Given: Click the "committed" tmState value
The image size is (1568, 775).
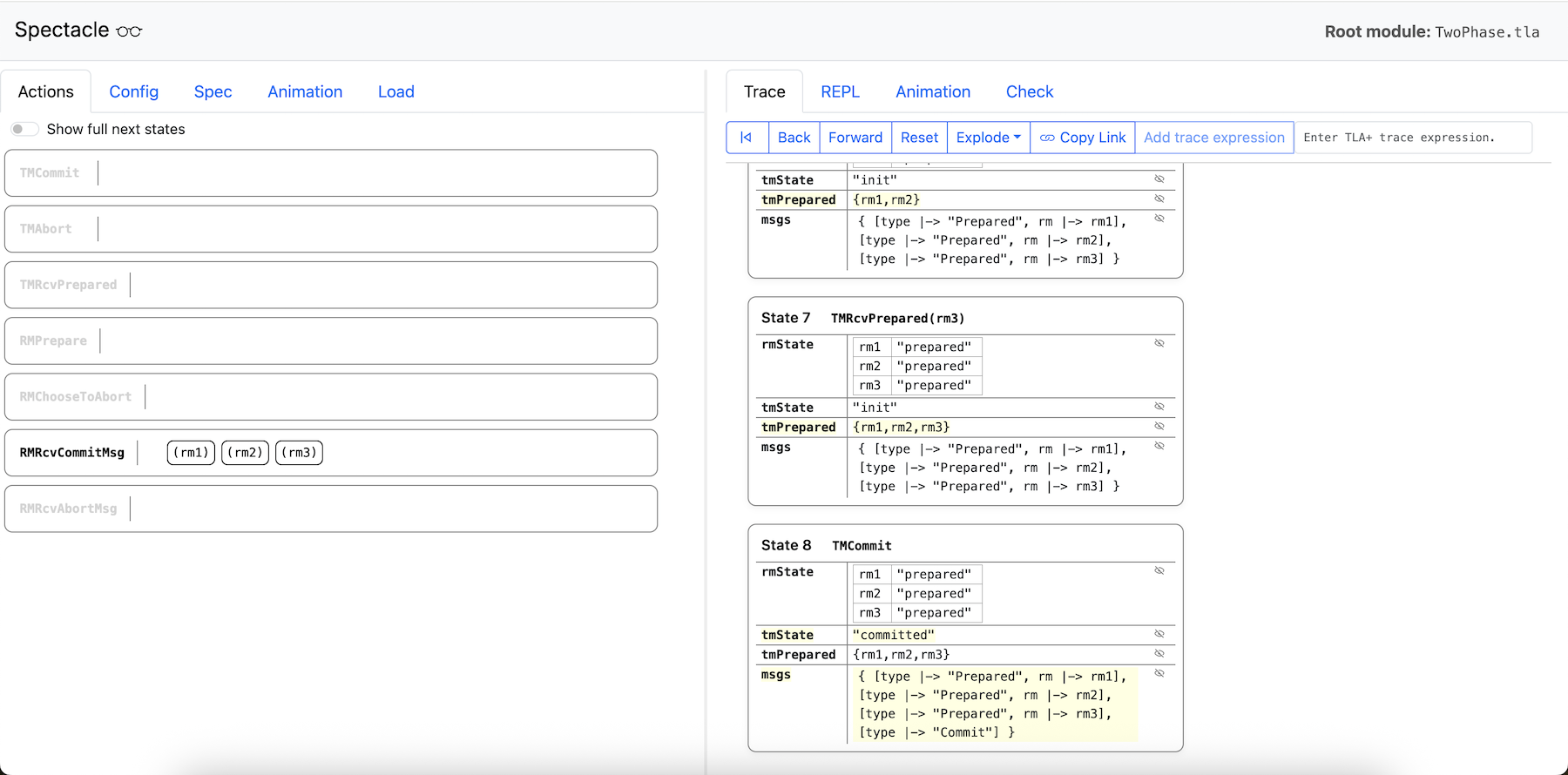Looking at the screenshot, I should click(x=894, y=635).
